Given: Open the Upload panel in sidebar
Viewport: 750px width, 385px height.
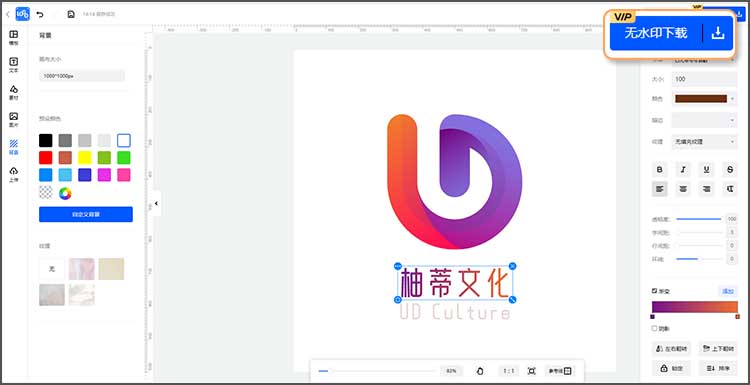Looking at the screenshot, I should 14,175.
